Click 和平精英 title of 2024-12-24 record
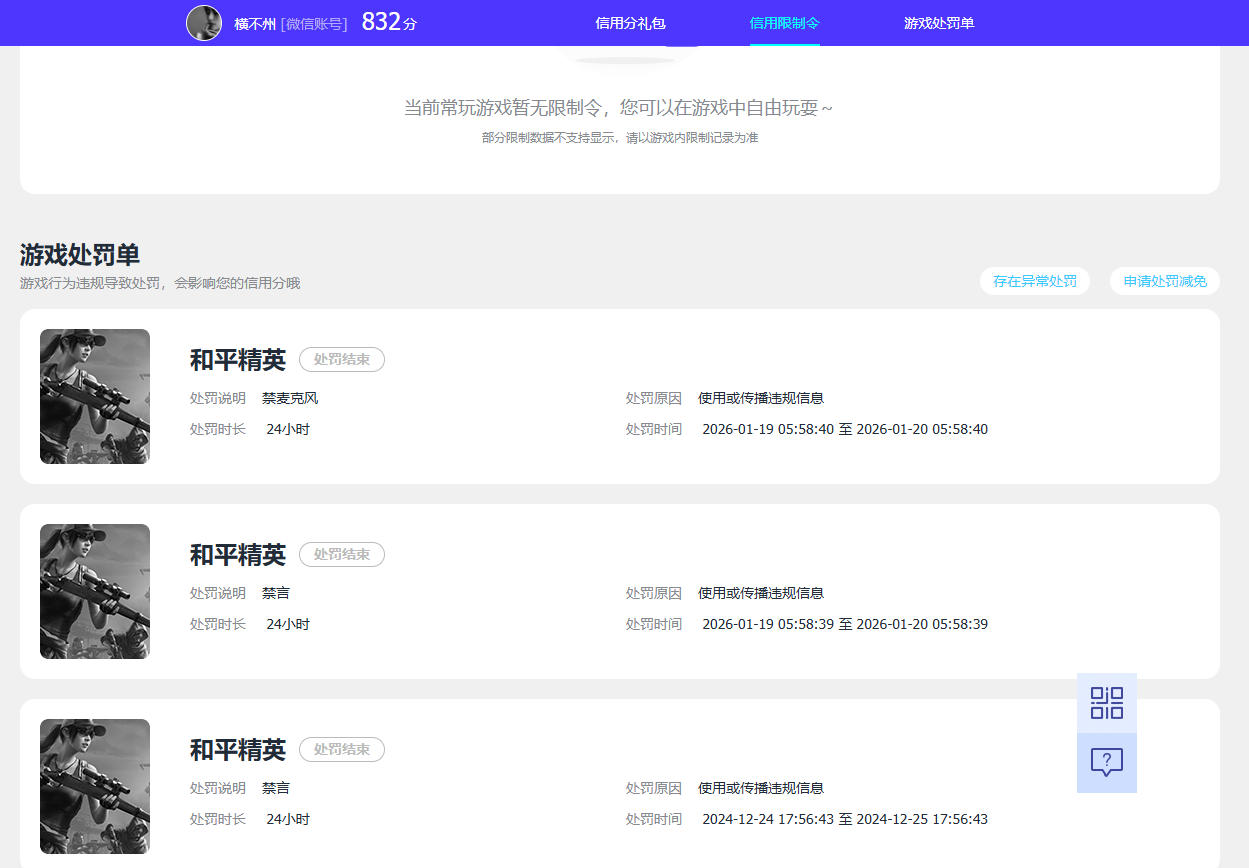Screen dimensions: 1249x868 pos(238,749)
